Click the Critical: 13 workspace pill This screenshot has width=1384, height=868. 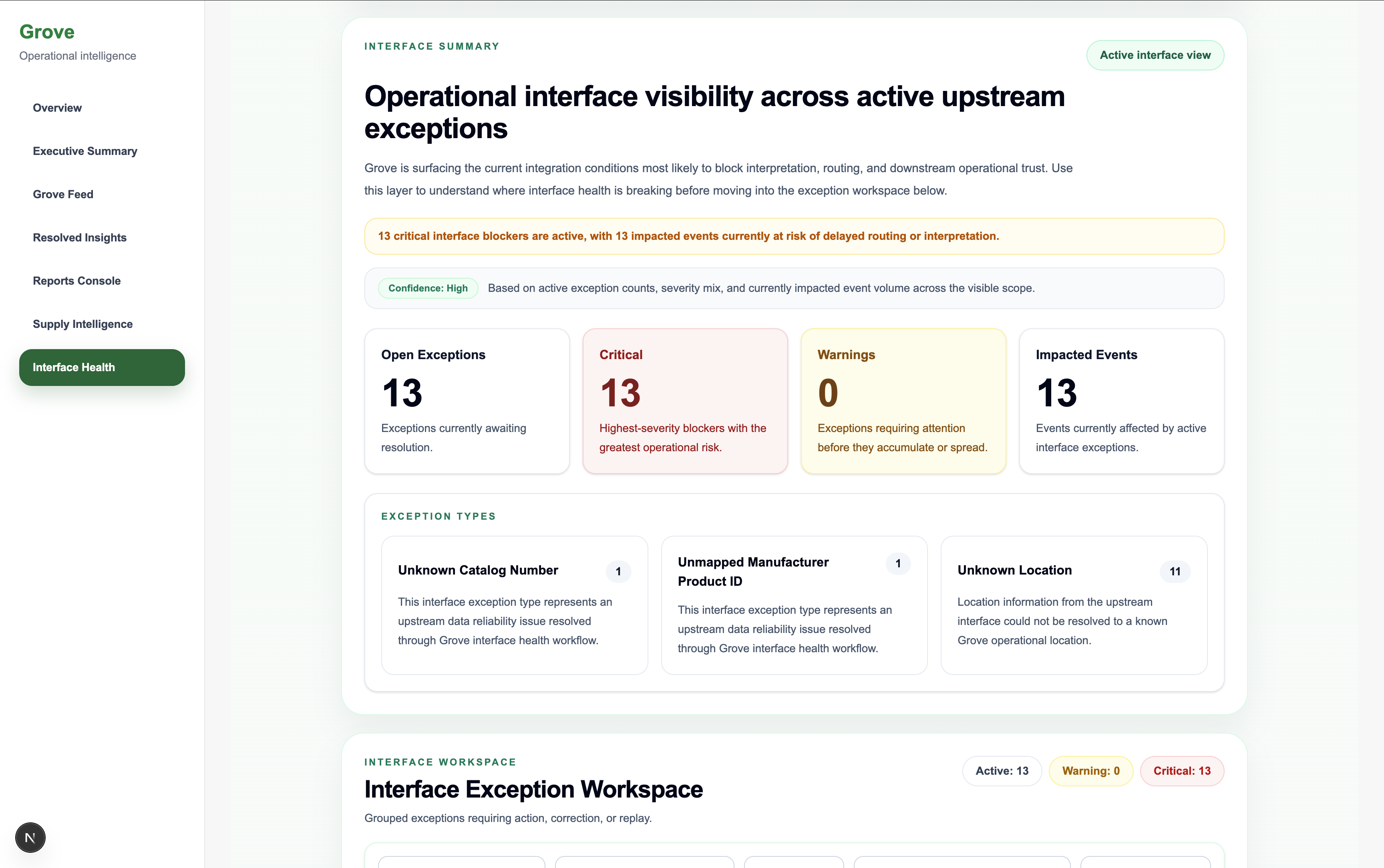1182,771
